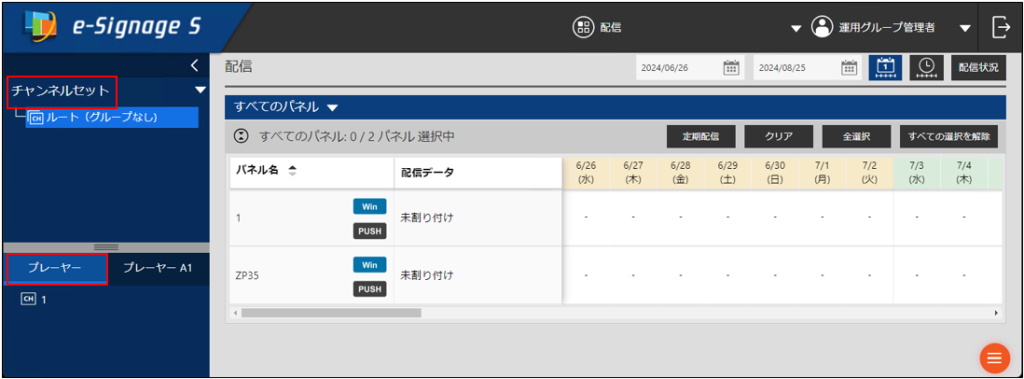Switch to clock time view icon
Screen dimensions: 1024x379
coord(927,67)
